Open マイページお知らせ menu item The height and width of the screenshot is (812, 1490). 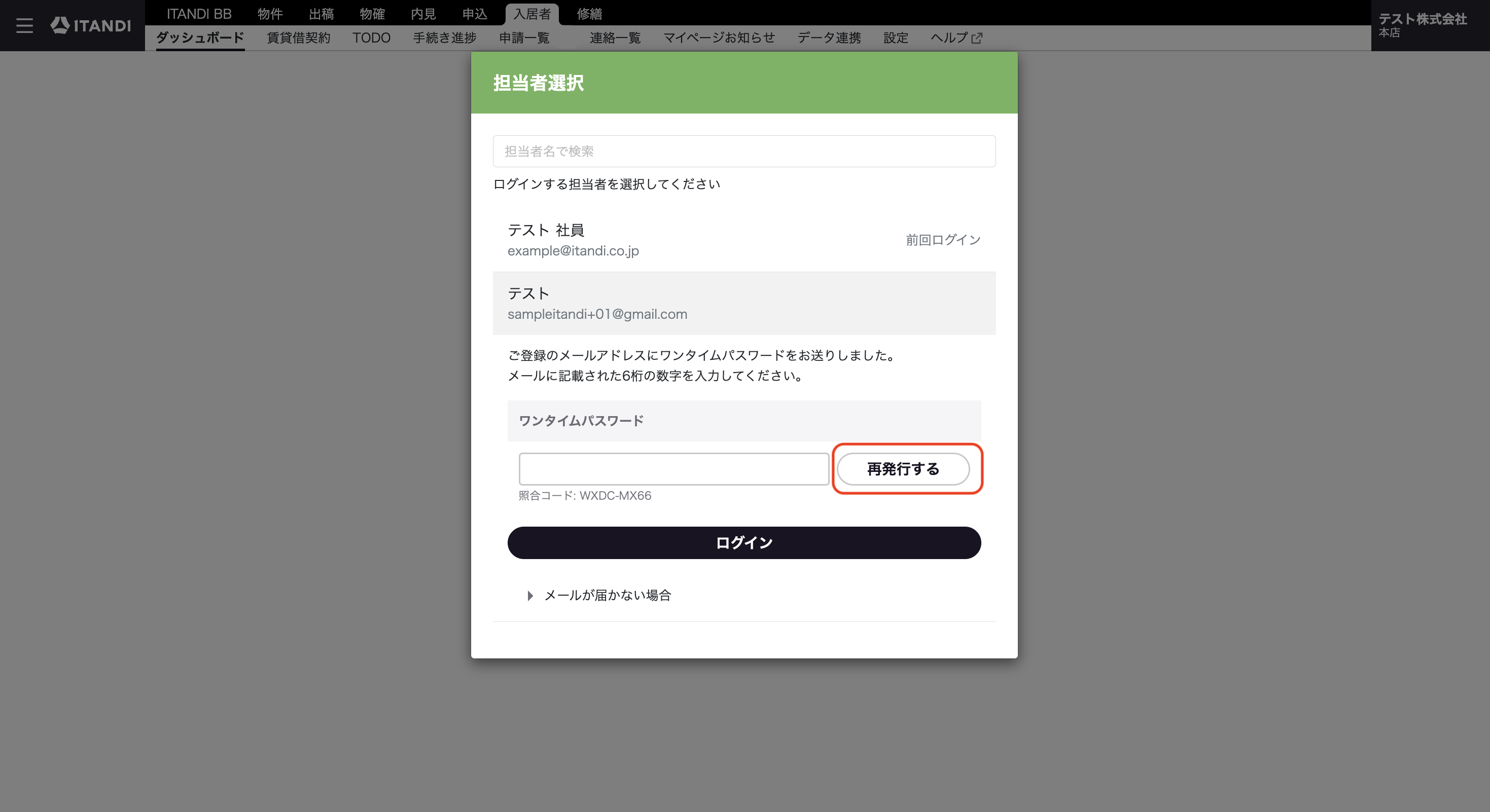click(719, 38)
